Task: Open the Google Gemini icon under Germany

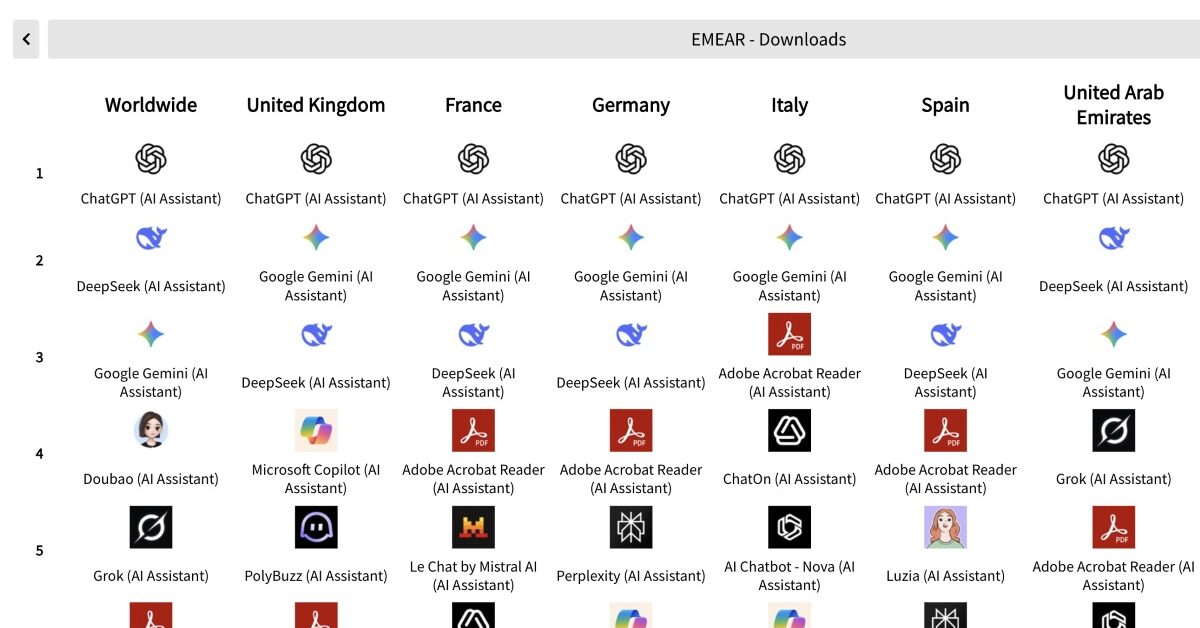Action: 631,238
